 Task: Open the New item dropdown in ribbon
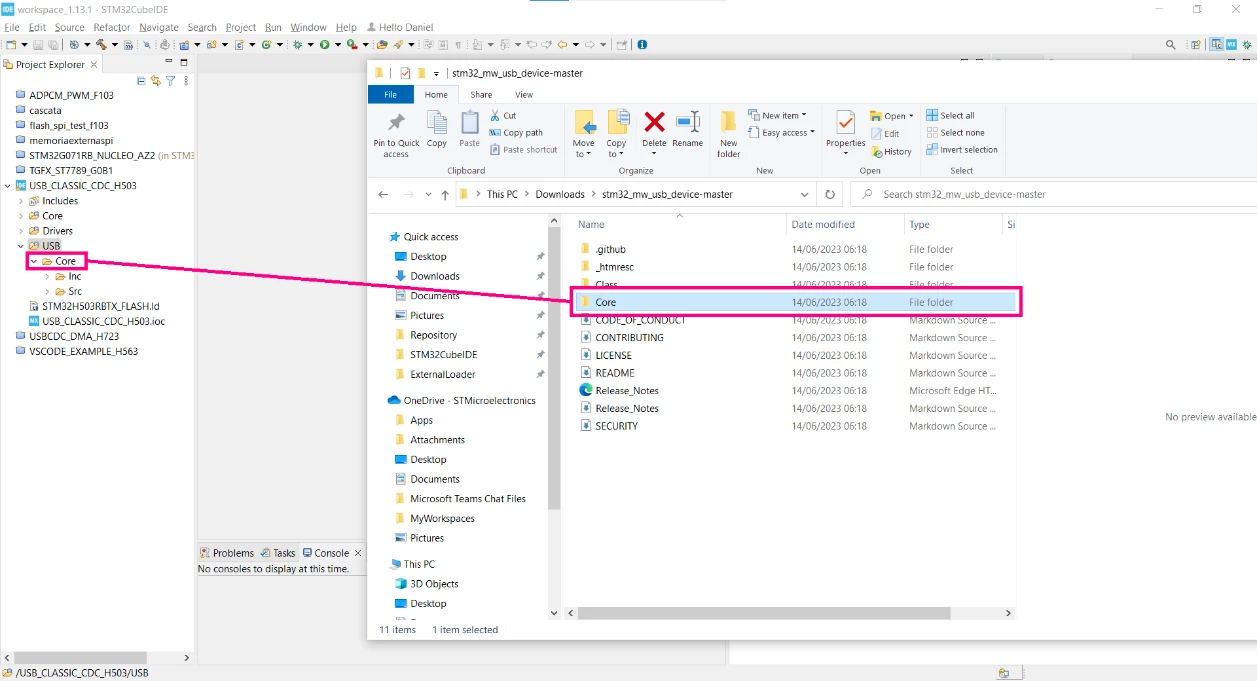pos(777,116)
